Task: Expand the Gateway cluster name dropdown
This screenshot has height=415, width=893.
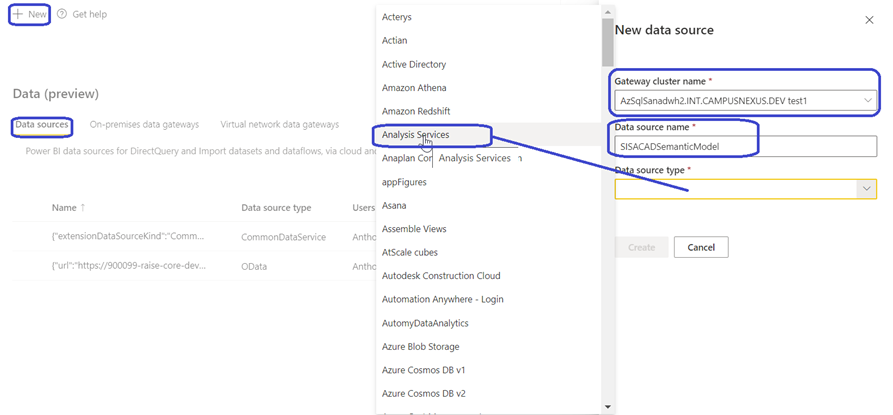Action: (866, 100)
